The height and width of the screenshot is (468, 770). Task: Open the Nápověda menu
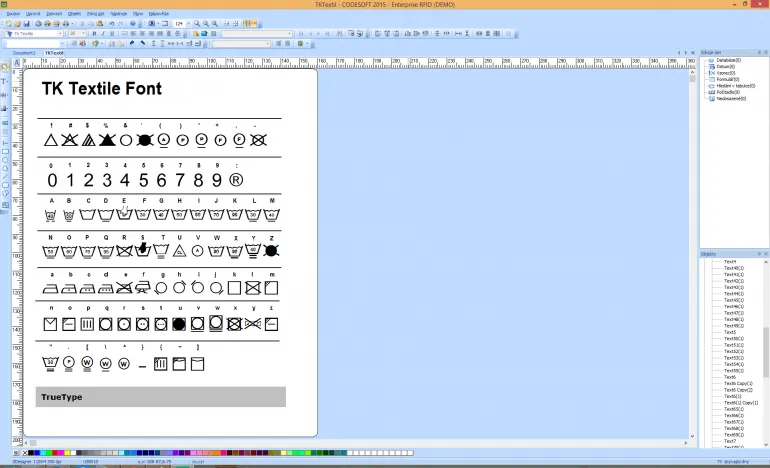[x=159, y=14]
